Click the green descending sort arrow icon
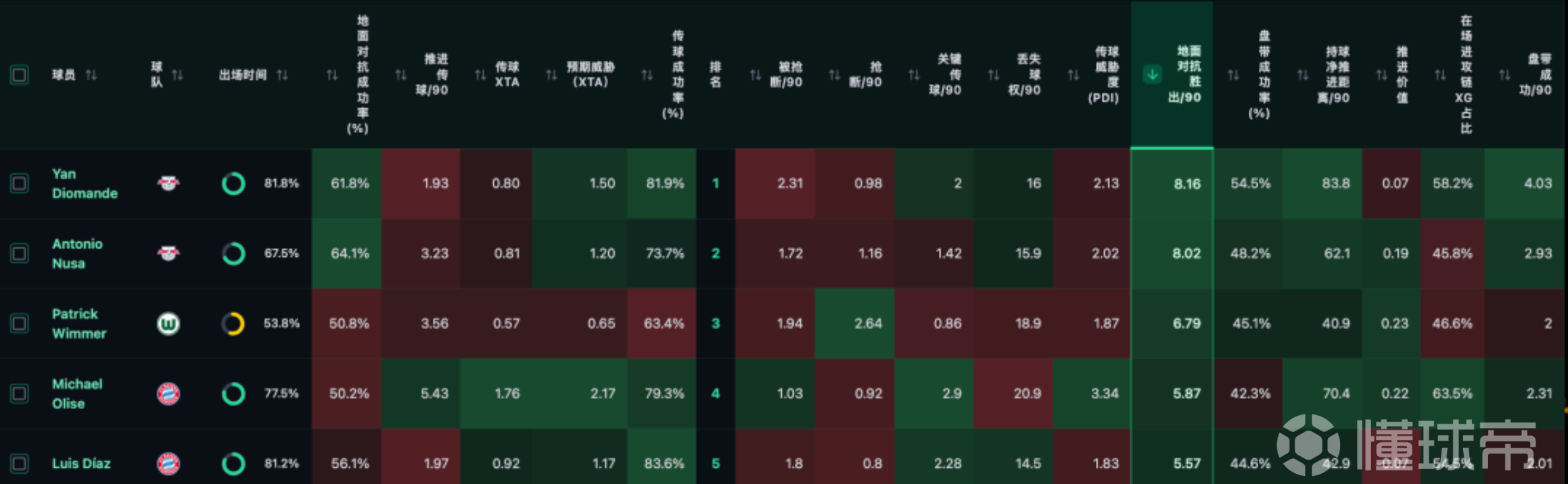The image size is (1568, 484). [1153, 74]
